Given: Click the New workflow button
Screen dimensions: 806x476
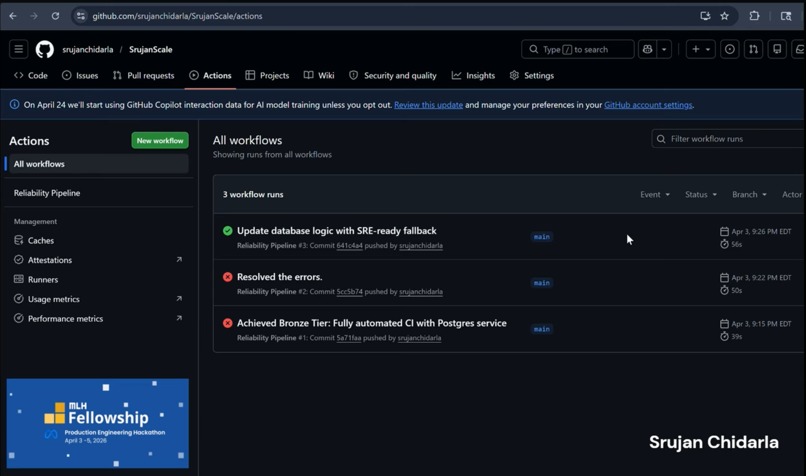Looking at the screenshot, I should (160, 140).
